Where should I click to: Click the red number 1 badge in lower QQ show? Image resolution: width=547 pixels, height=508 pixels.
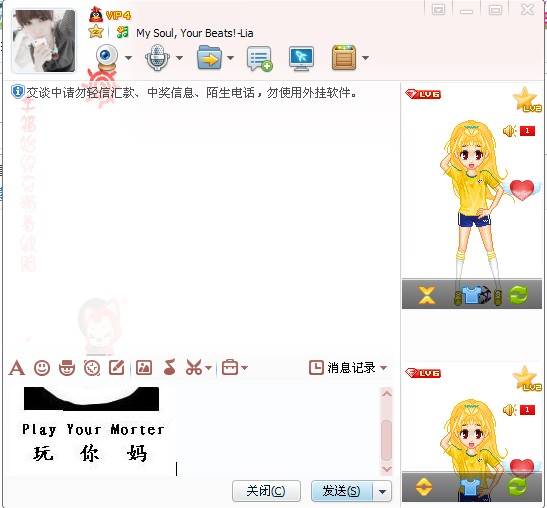[x=527, y=410]
